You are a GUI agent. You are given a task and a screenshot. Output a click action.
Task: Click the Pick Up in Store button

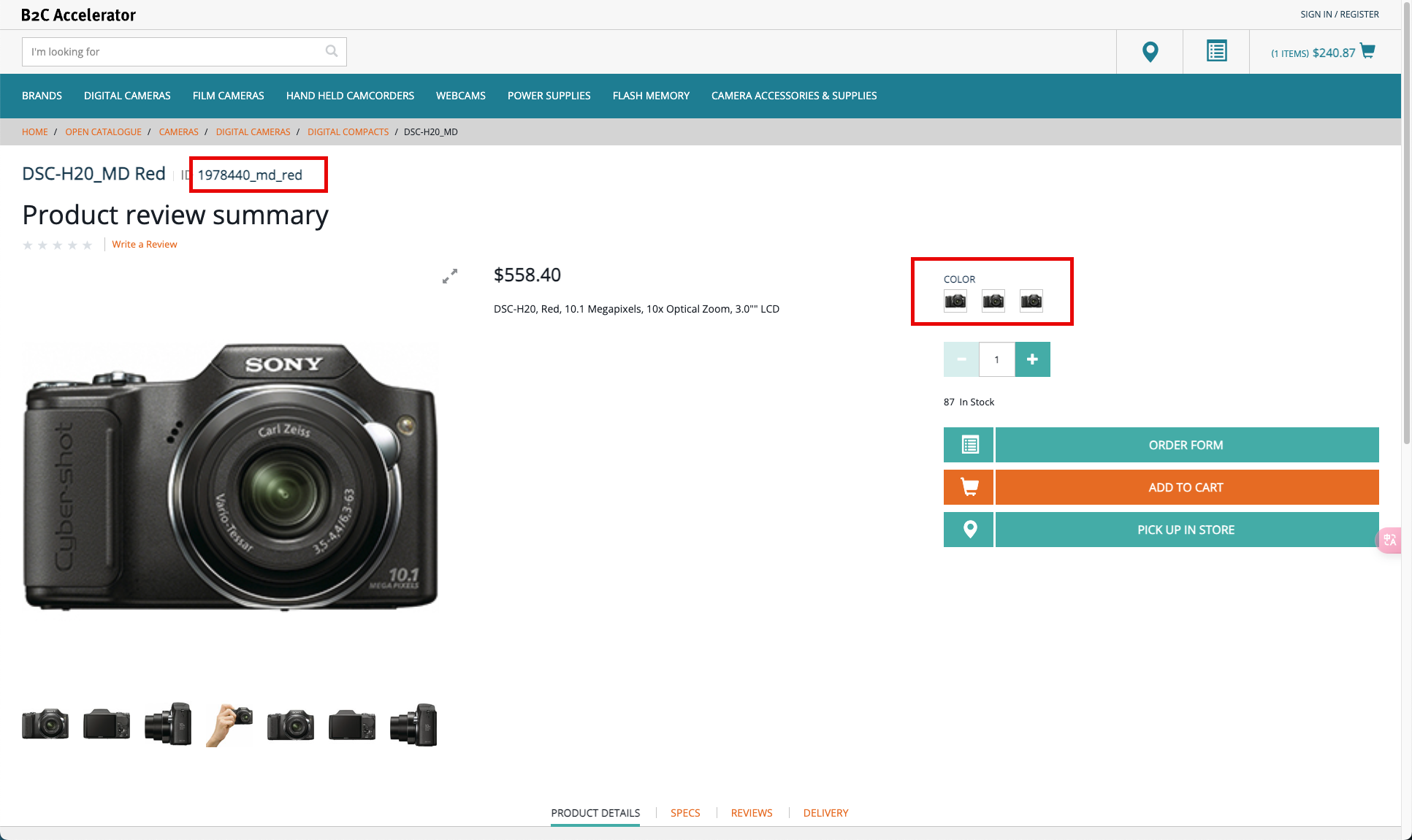coord(1187,530)
